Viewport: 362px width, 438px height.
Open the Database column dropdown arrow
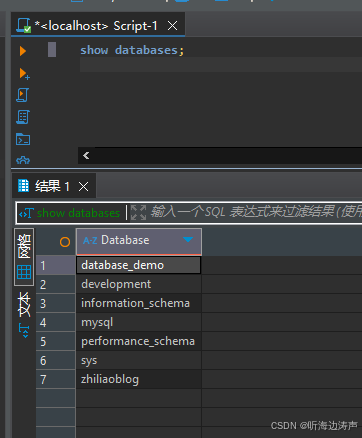click(188, 240)
